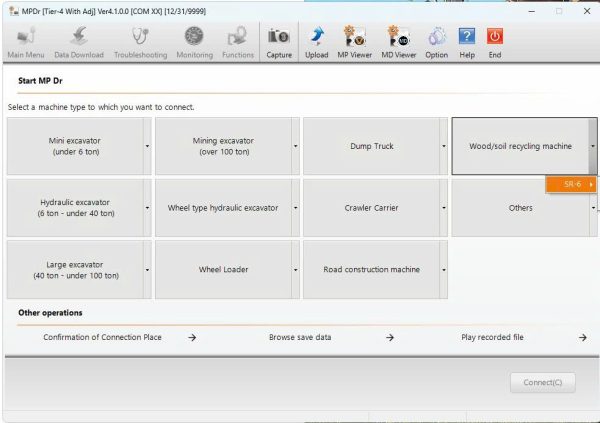Expand Wood/soil recycling machine dropdown arrow
Image resolution: width=600 pixels, height=423 pixels.
tap(593, 146)
